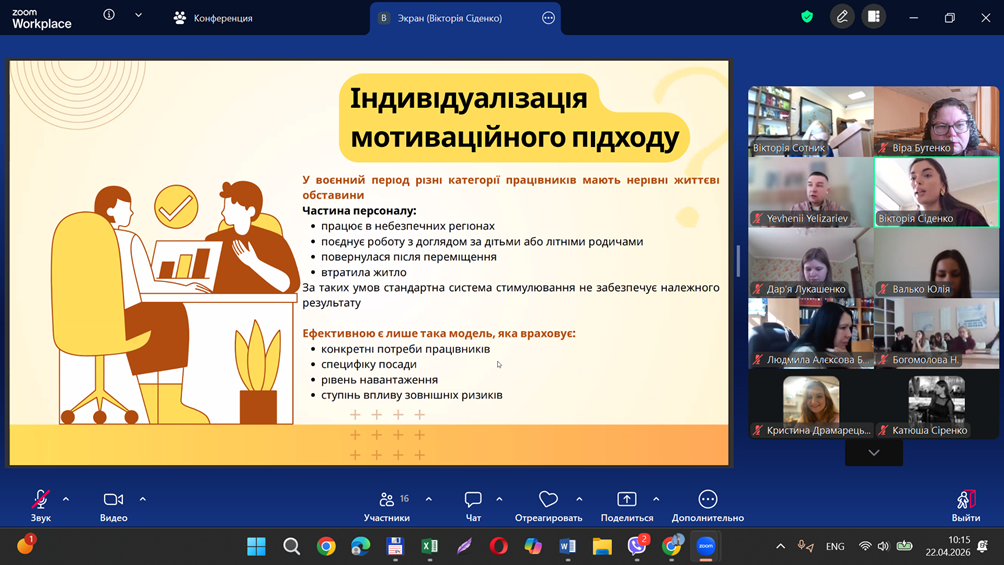Open Windows taskbar search
The image size is (1004, 565).
coord(291,546)
